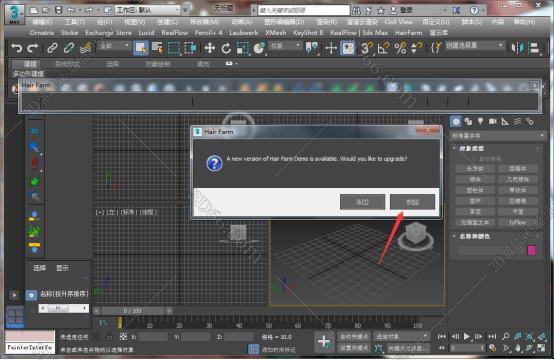Click the Align tool icon
This screenshot has width=554, height=360.
[x=535, y=48]
